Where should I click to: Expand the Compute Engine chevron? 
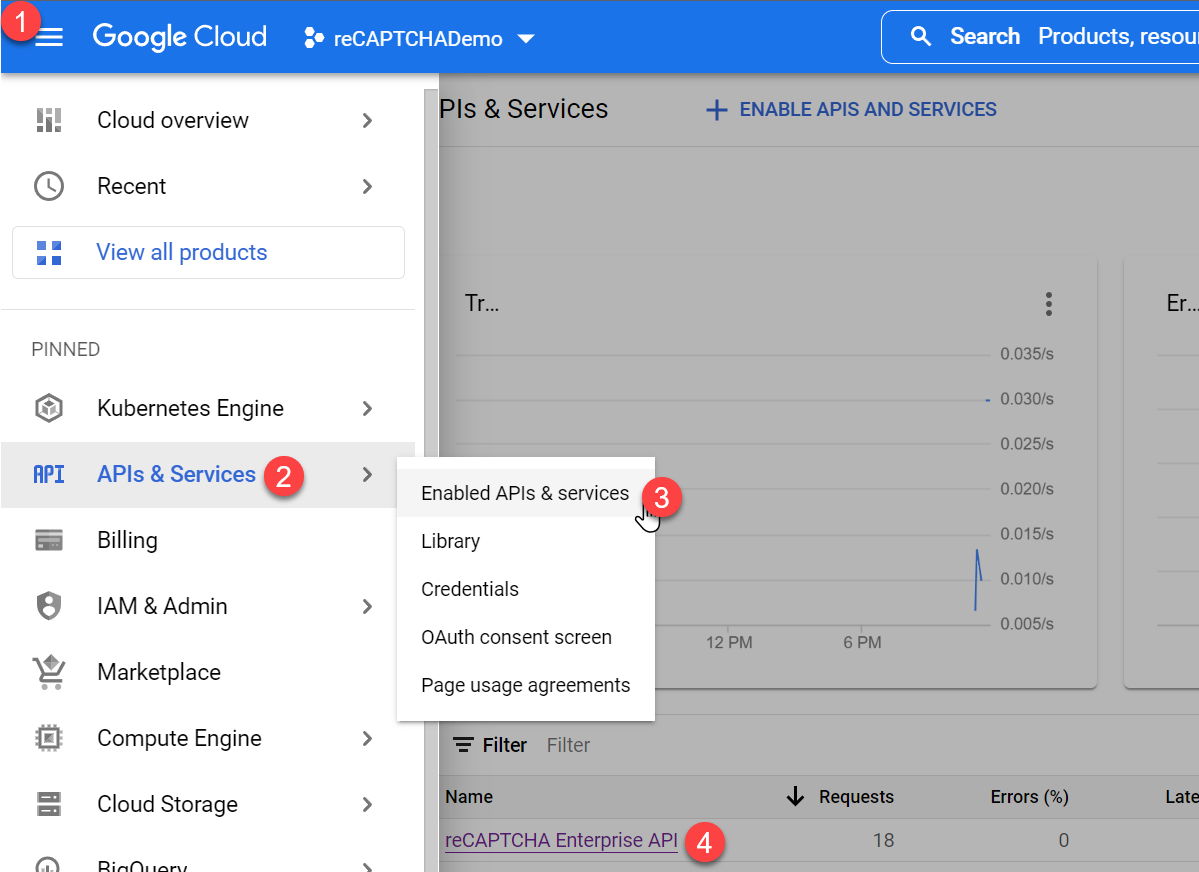(368, 738)
